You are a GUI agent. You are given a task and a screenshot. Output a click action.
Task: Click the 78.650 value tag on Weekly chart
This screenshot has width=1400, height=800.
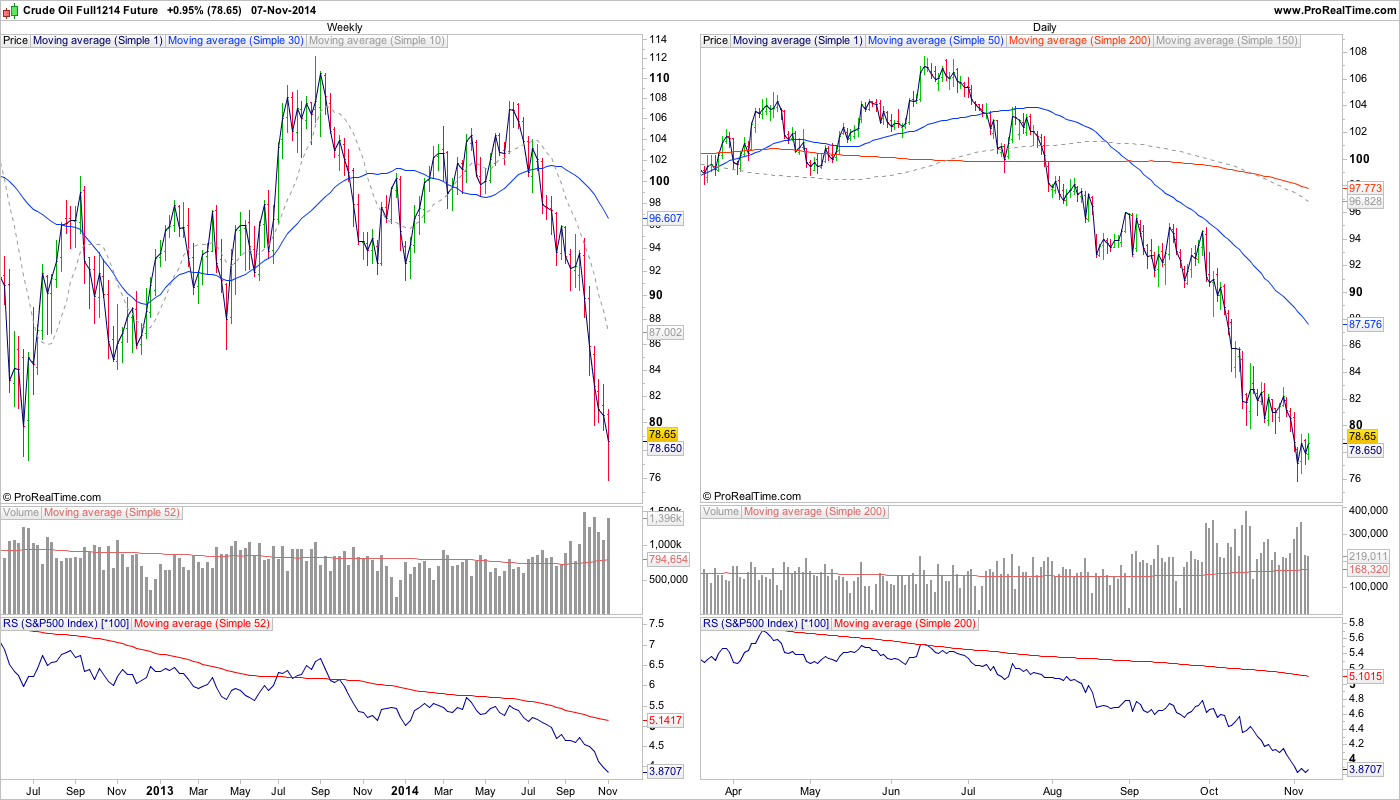[x=665, y=450]
